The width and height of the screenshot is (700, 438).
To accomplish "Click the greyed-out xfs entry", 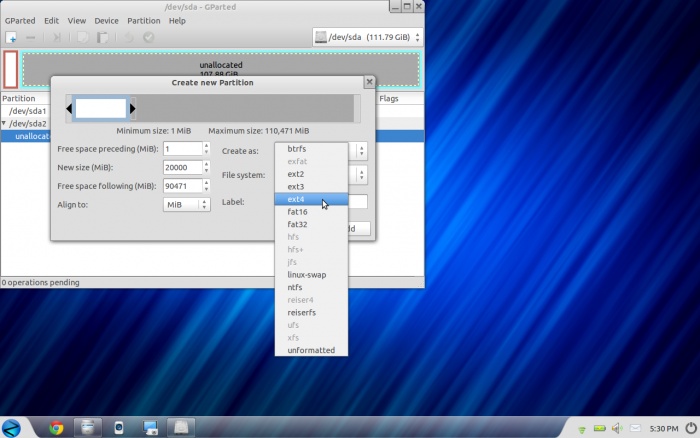I will 311,338.
